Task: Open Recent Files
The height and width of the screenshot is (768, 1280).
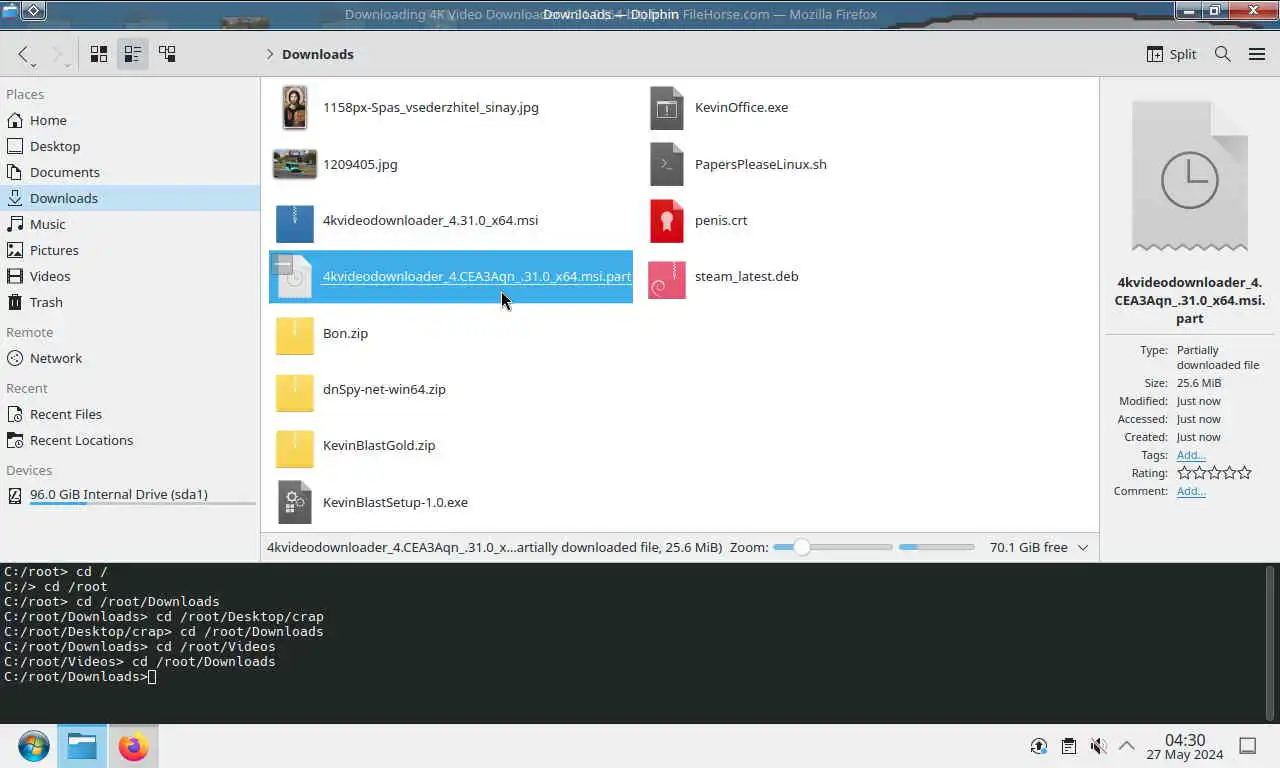Action: pos(130,414)
